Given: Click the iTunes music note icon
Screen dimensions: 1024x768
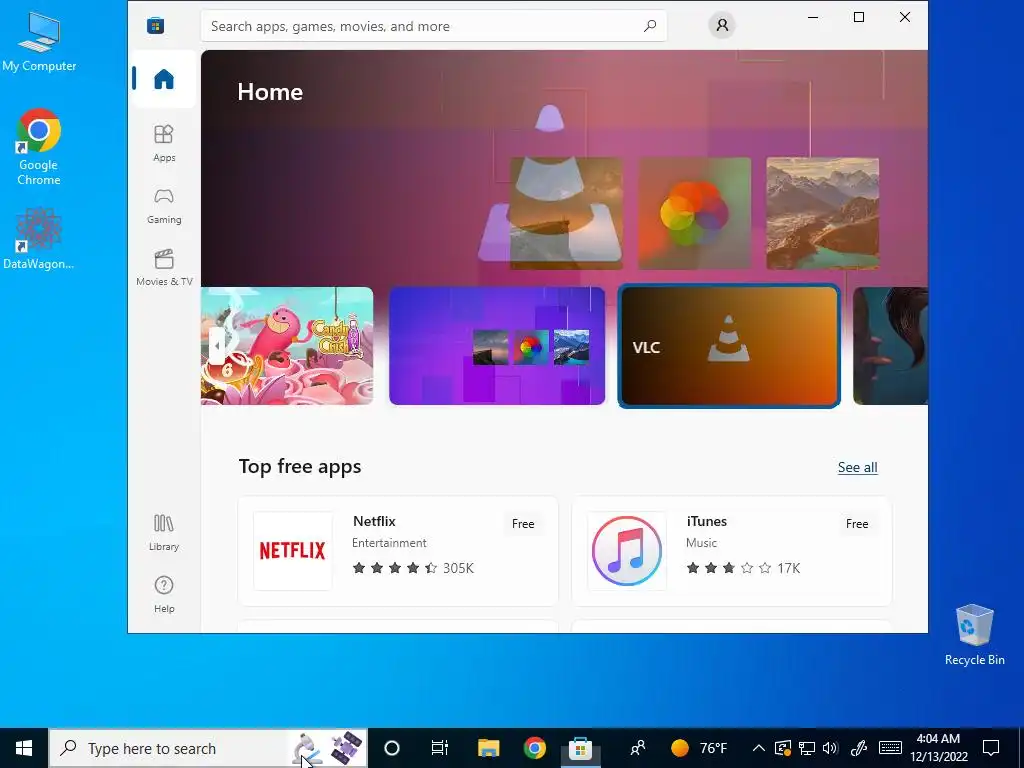Looking at the screenshot, I should click(x=627, y=551).
